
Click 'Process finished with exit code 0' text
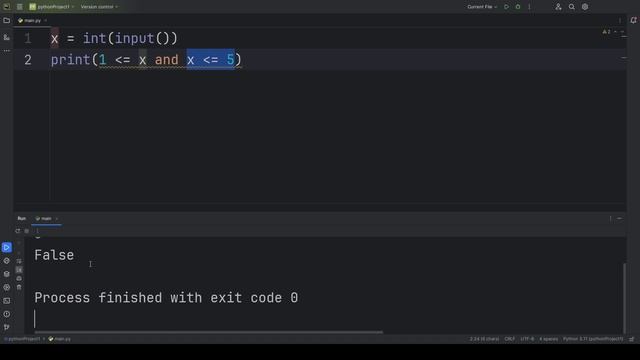pyautogui.click(x=166, y=298)
